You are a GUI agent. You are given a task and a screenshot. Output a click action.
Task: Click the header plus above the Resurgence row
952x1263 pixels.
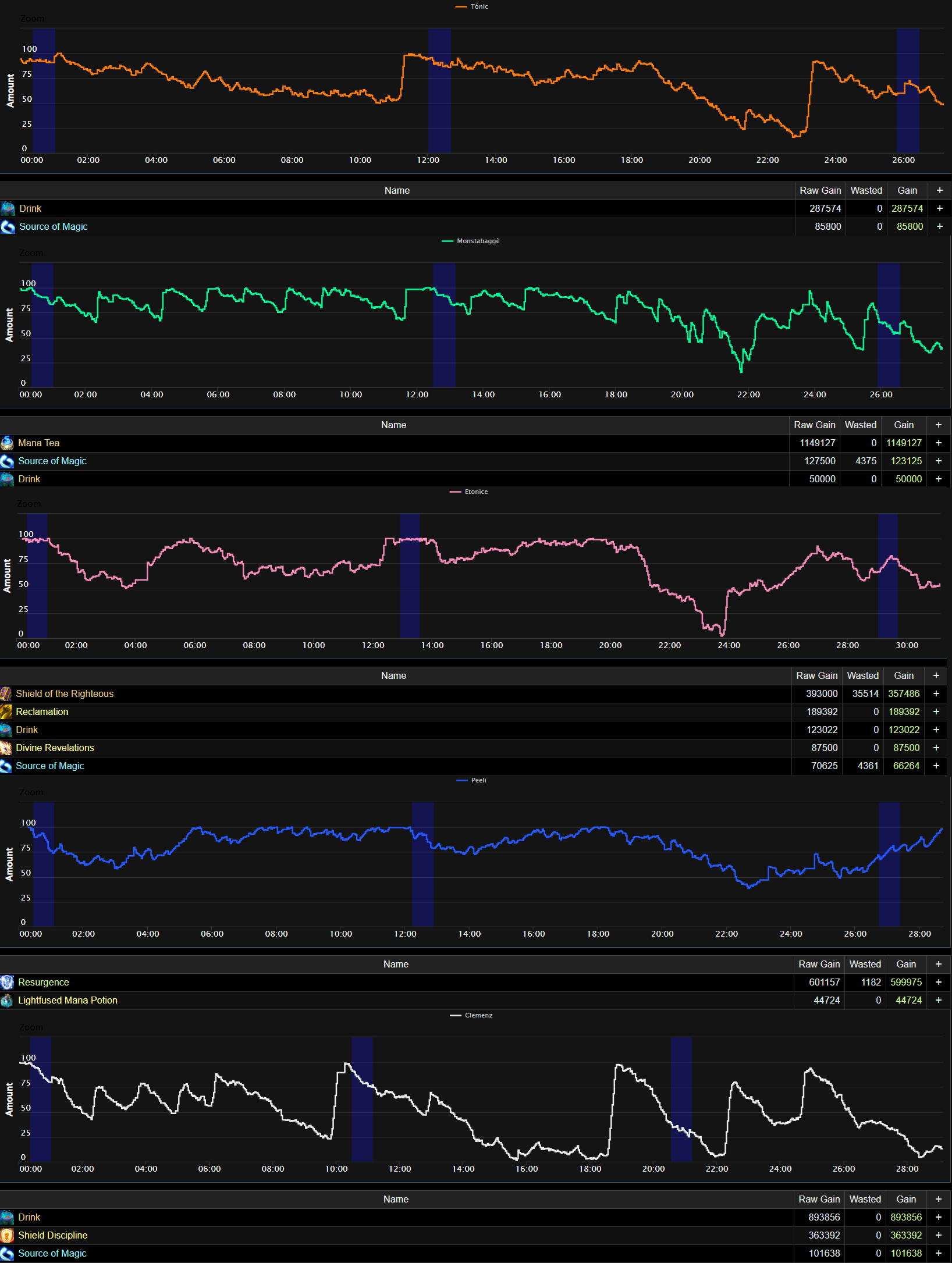(x=938, y=965)
